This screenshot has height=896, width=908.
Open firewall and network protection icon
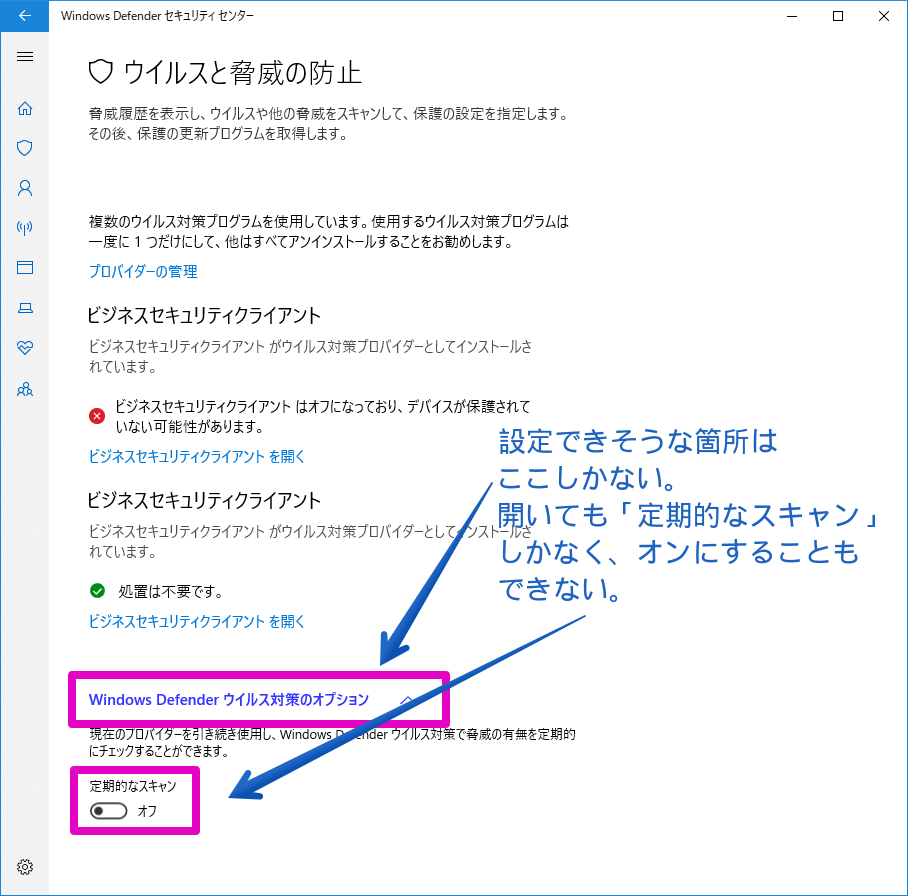pyautogui.click(x=25, y=228)
